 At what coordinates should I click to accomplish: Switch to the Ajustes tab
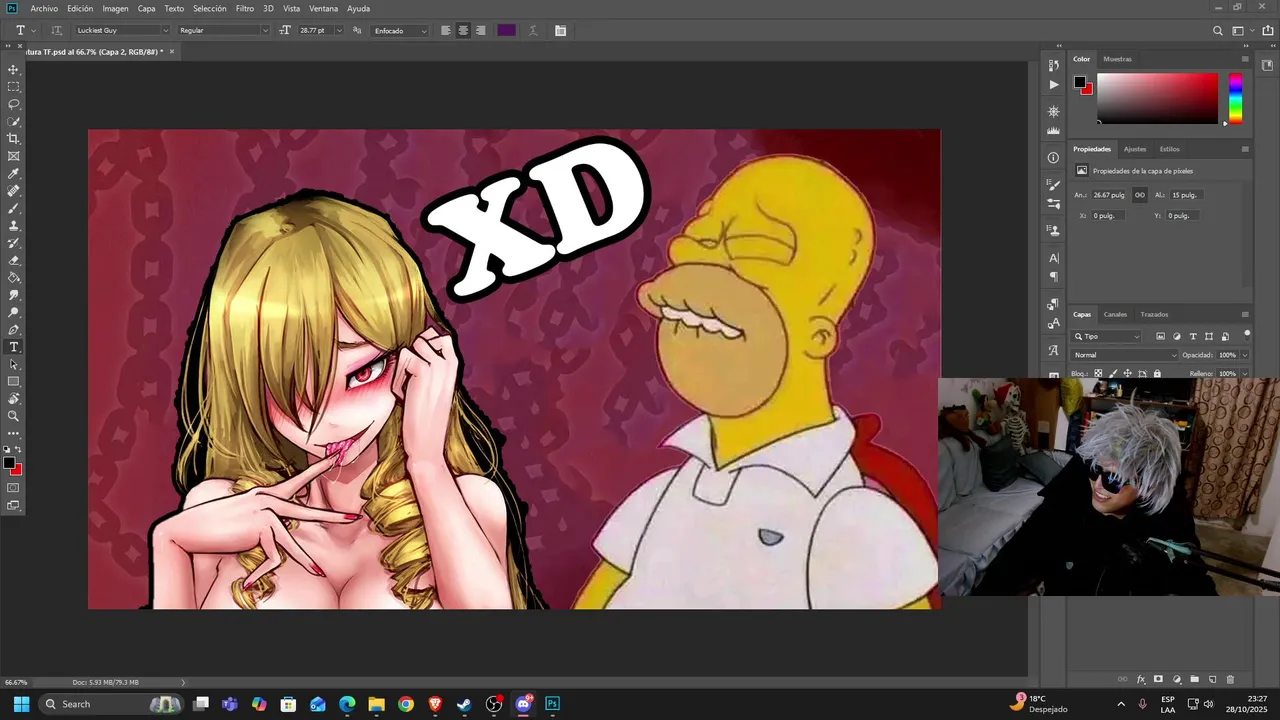pos(1135,149)
